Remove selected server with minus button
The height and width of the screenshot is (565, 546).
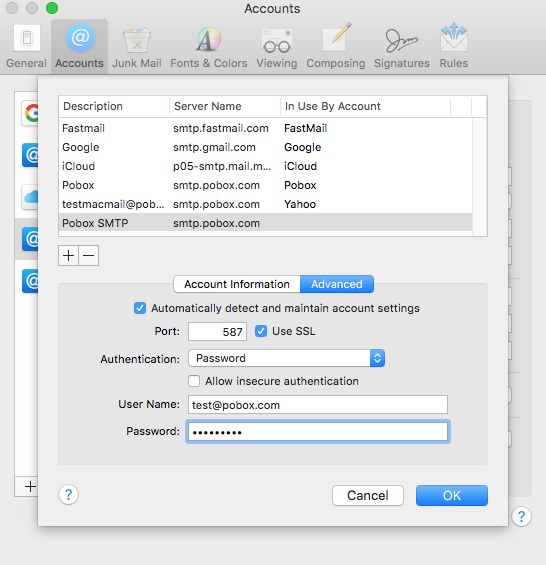pyautogui.click(x=88, y=255)
